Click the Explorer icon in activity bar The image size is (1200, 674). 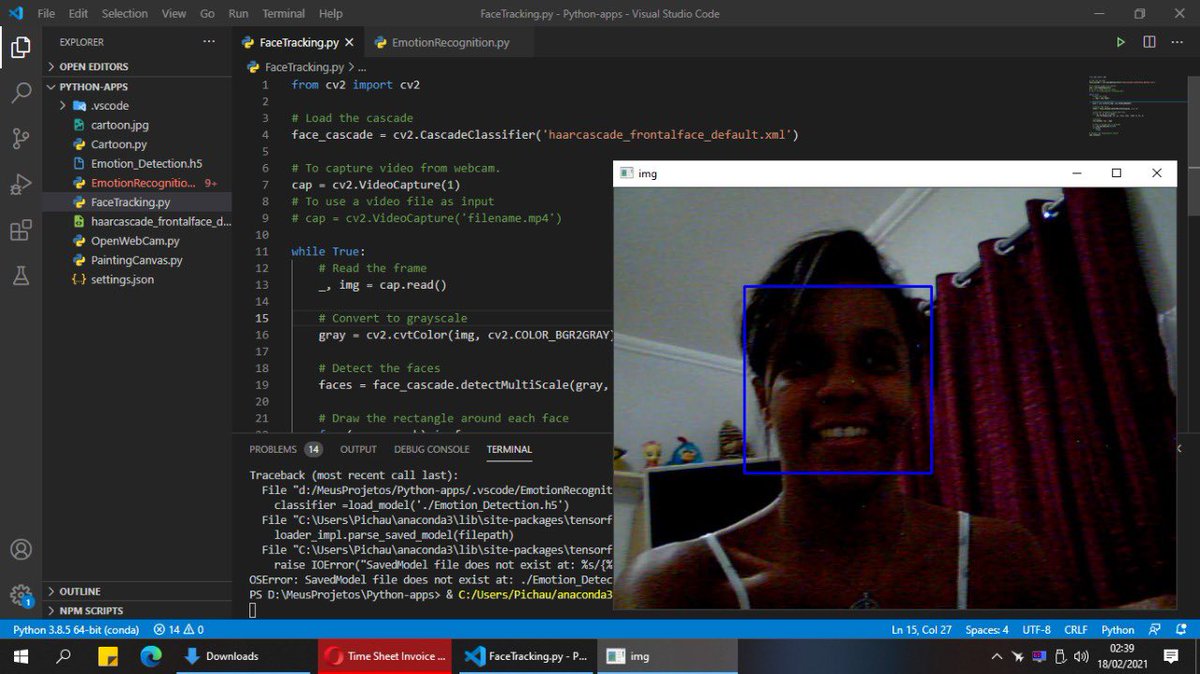21,47
